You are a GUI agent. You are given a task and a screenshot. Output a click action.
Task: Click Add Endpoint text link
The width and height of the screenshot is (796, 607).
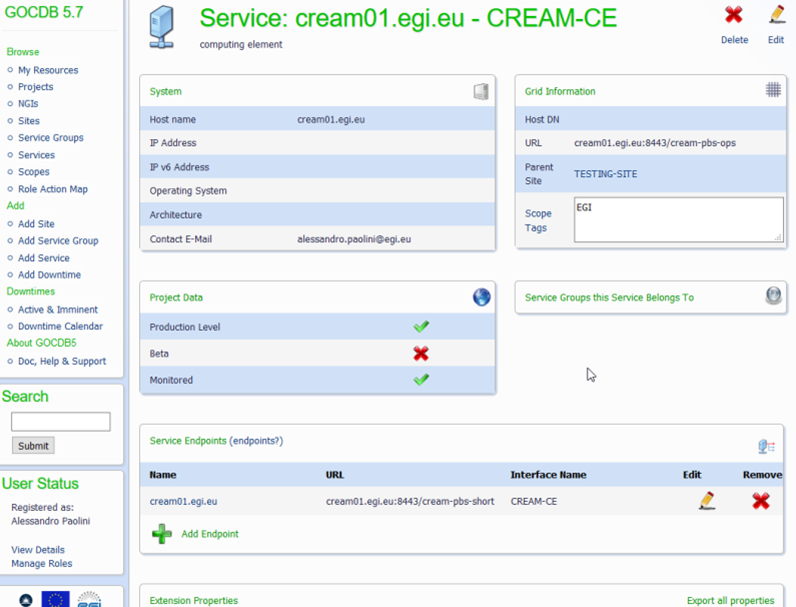pos(210,534)
